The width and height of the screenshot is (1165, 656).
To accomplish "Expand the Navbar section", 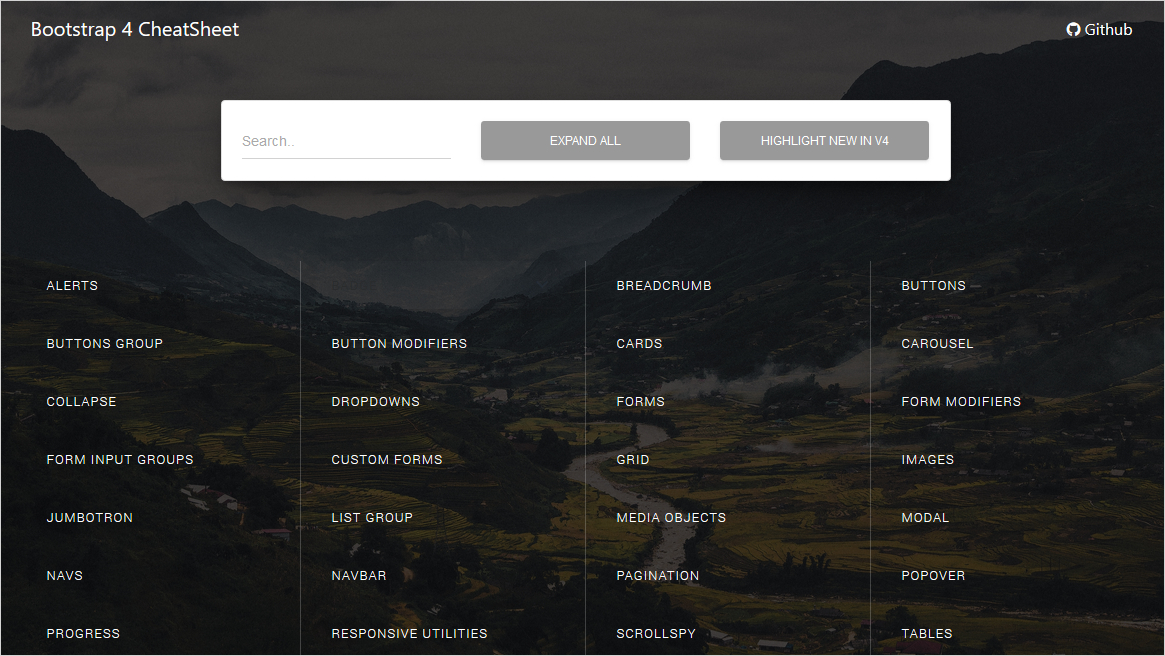I will [358, 576].
